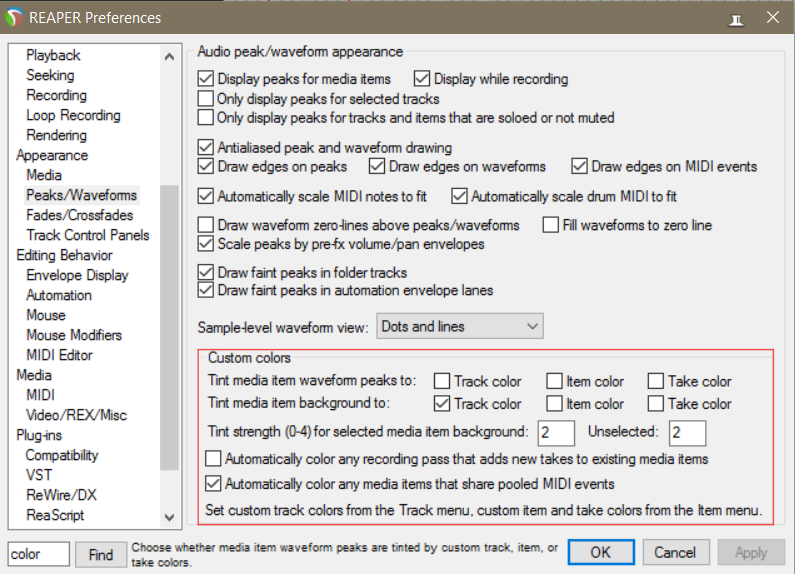Click the pin window icon in title bar

pos(736,20)
